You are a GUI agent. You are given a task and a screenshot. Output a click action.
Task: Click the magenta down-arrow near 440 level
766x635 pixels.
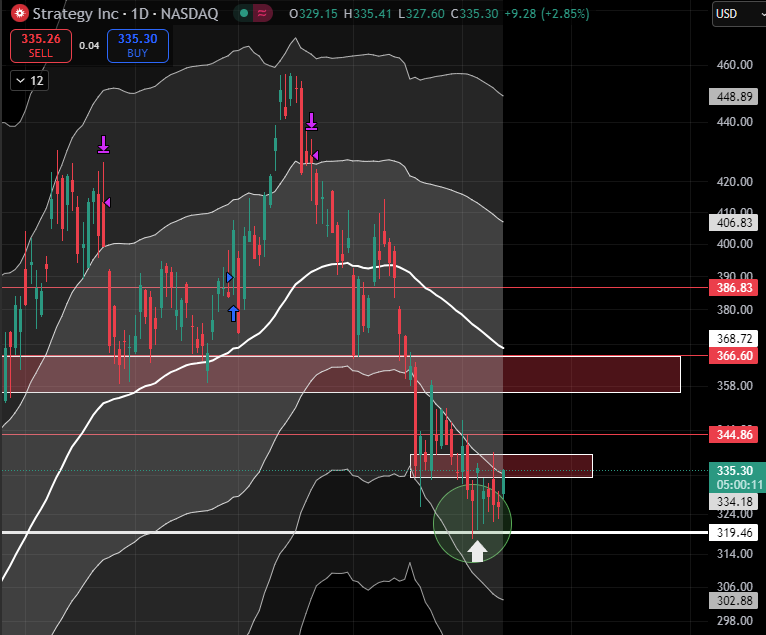tap(311, 121)
